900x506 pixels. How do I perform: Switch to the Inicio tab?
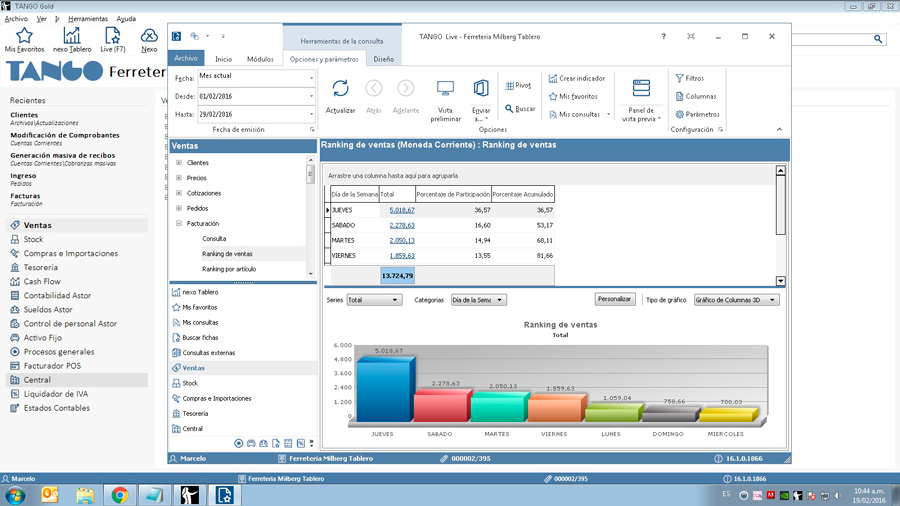click(223, 59)
